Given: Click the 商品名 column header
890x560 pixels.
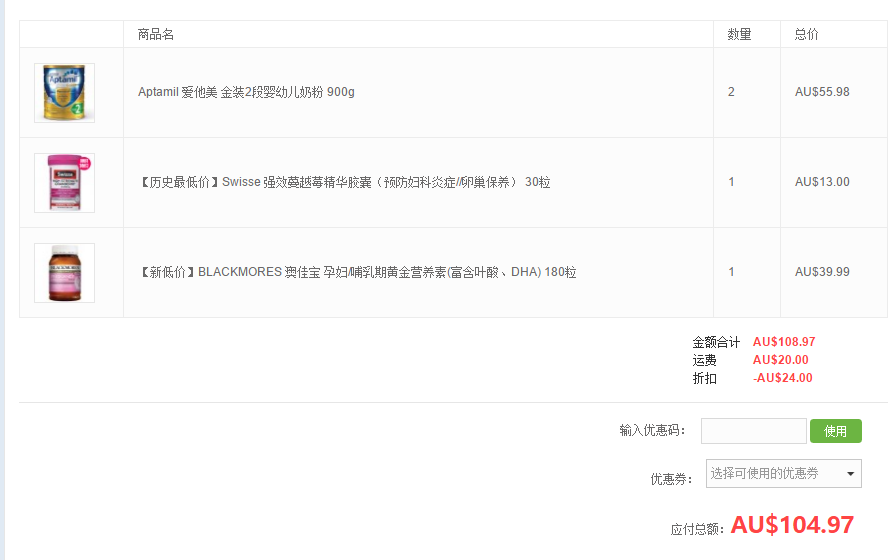Looking at the screenshot, I should [x=156, y=34].
